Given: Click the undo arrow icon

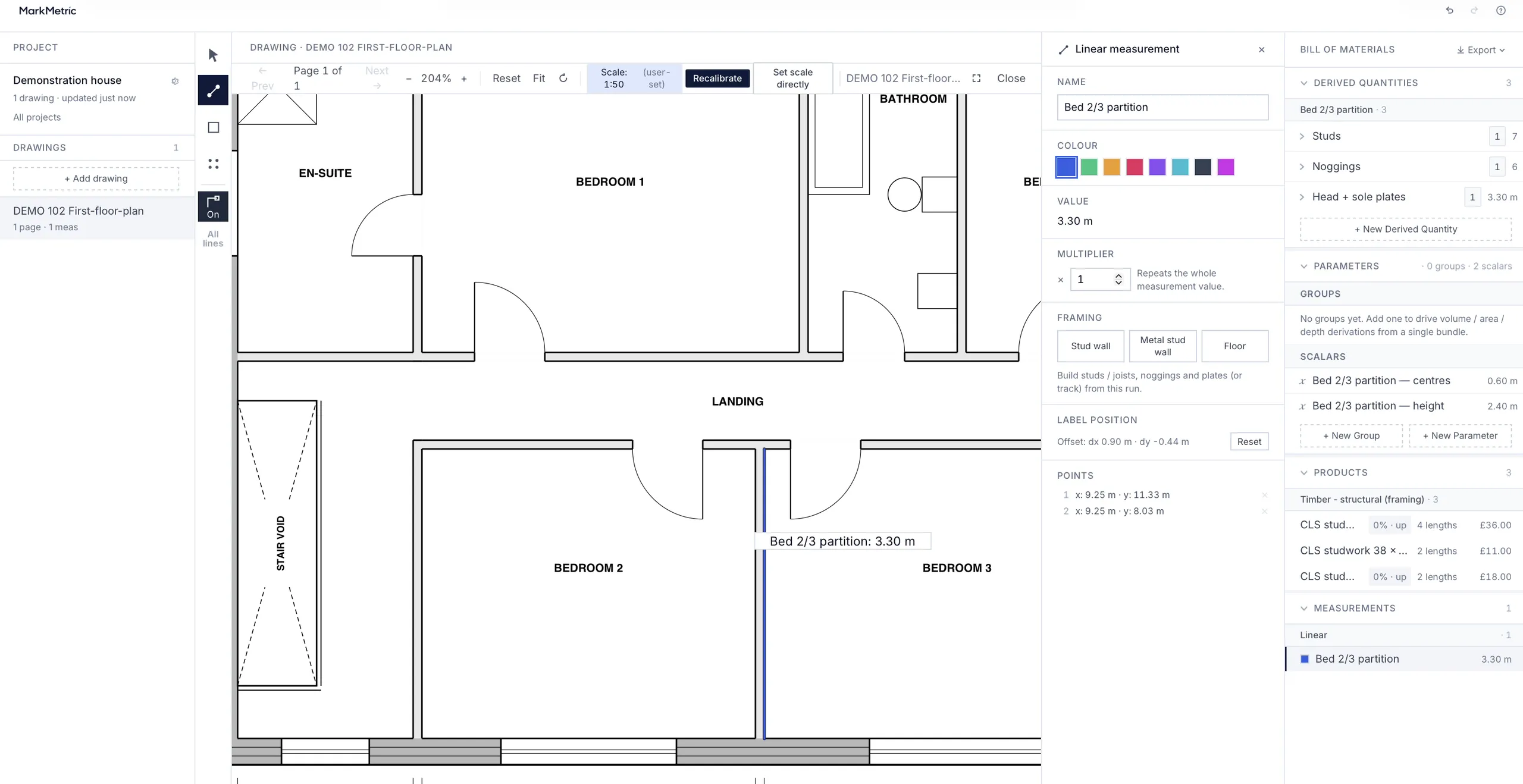Looking at the screenshot, I should pyautogui.click(x=1449, y=11).
